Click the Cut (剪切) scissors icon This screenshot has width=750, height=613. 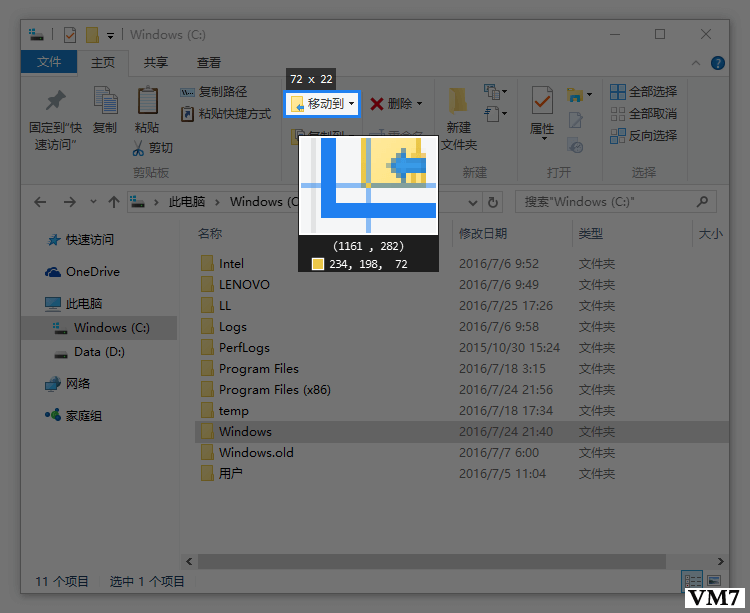(139, 148)
